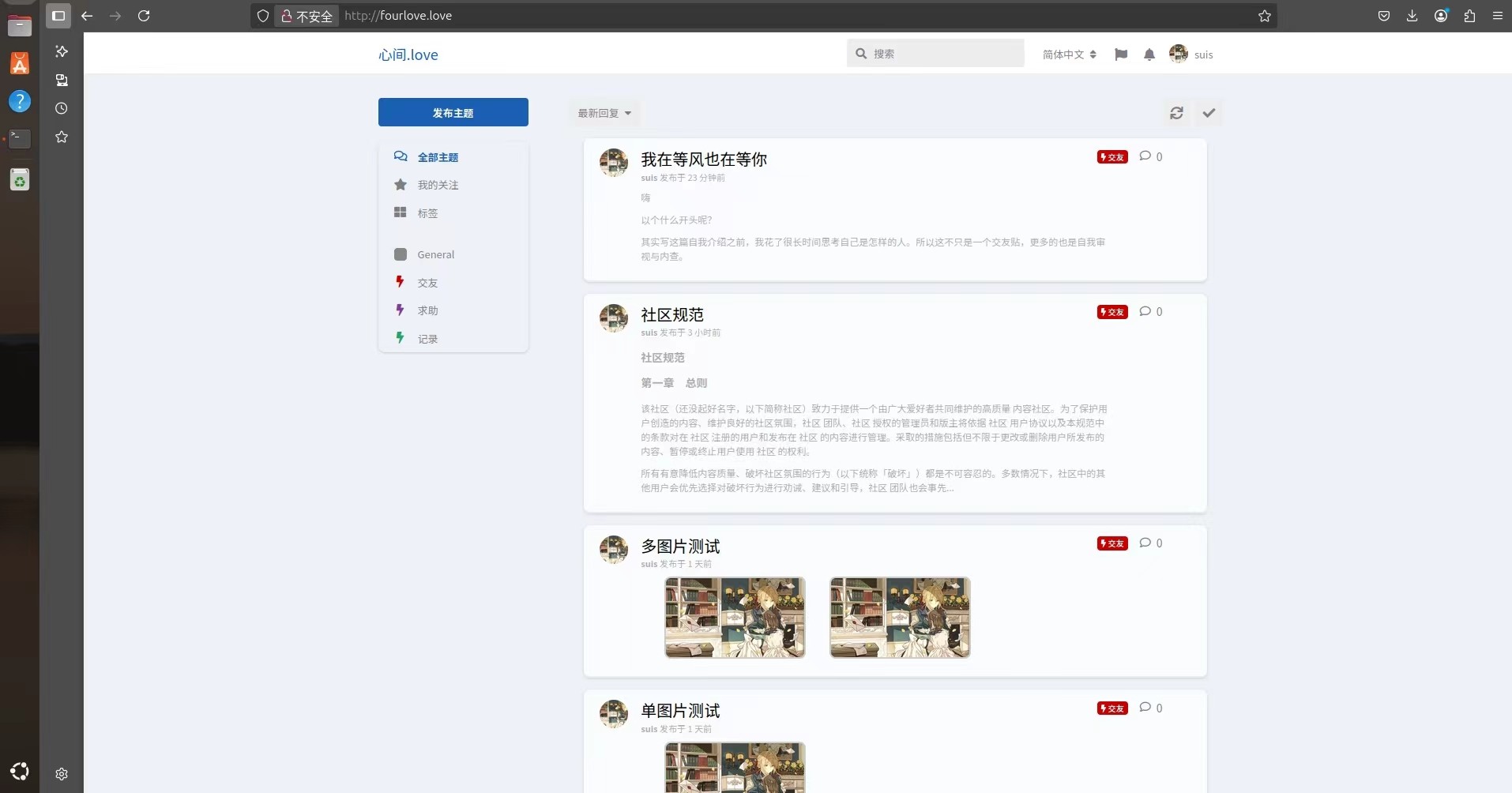Bookmark this page with the star icon
The height and width of the screenshot is (793, 1512).
(1264, 16)
